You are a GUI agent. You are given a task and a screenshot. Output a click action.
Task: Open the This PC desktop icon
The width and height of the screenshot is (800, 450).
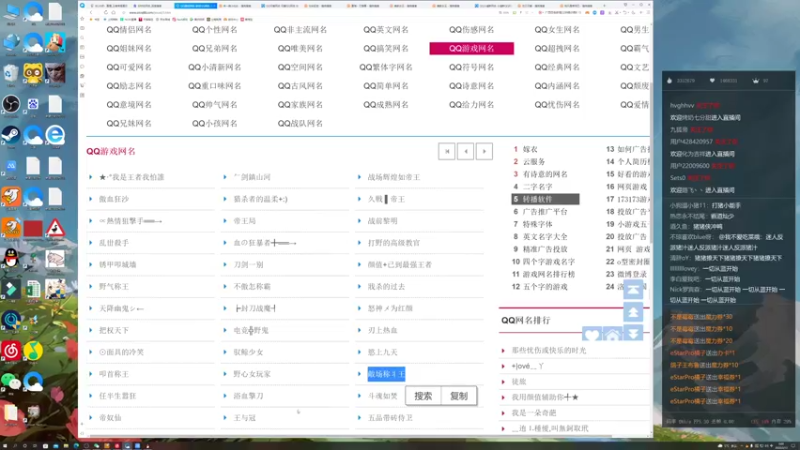click(11, 12)
